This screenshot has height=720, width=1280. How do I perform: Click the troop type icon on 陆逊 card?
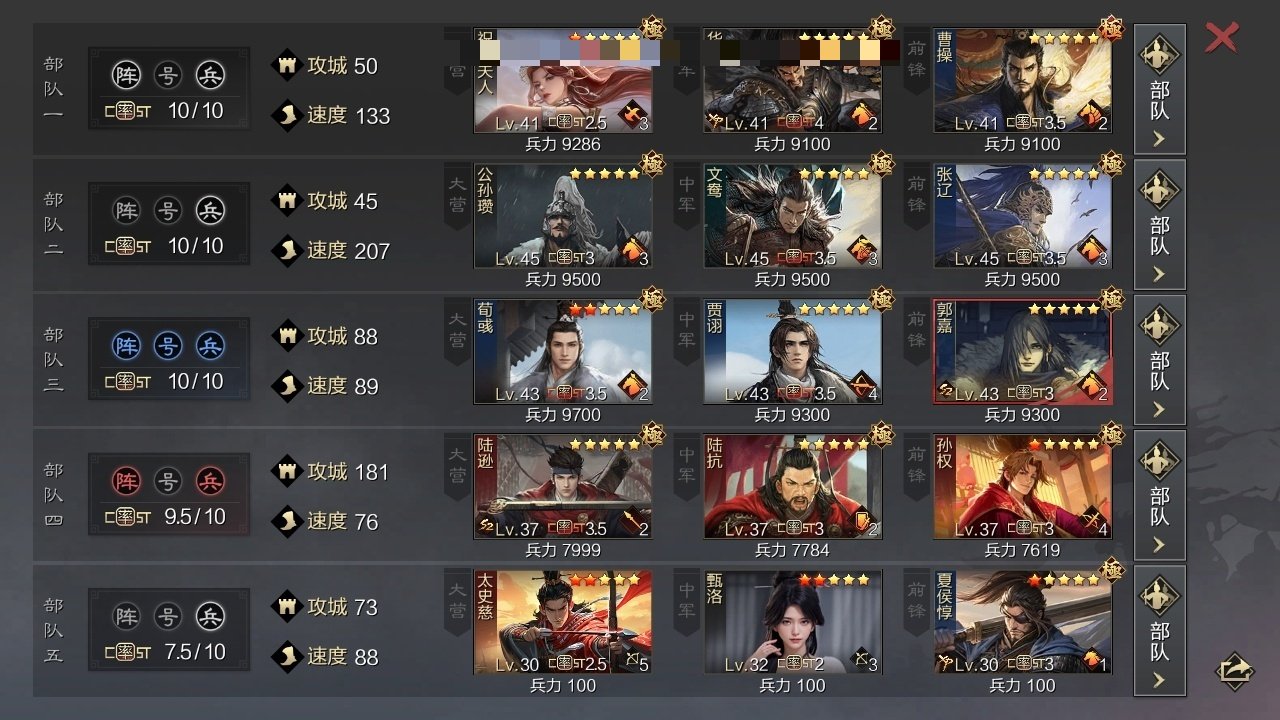click(x=630, y=520)
